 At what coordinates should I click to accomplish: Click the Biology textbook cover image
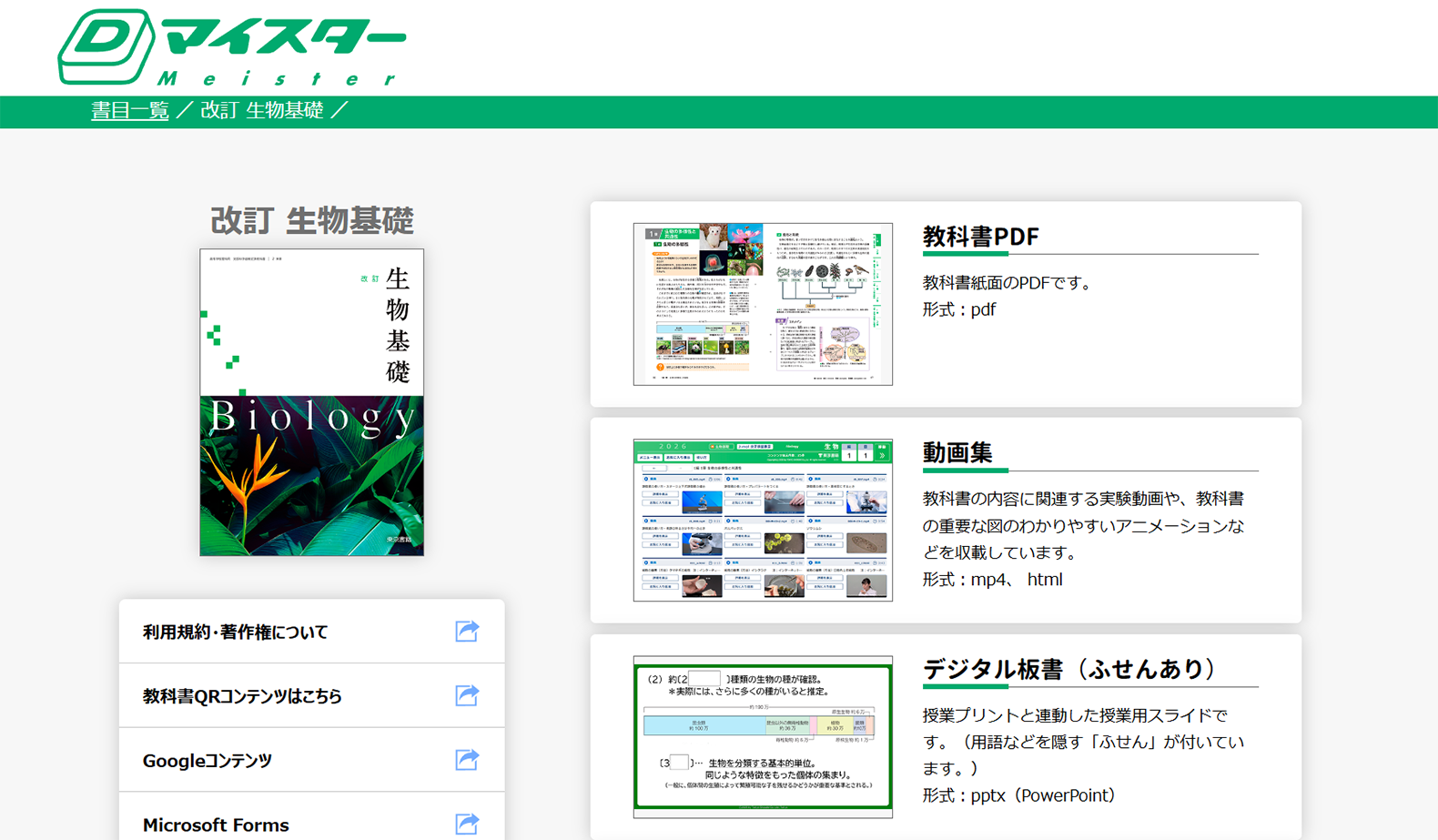coord(311,402)
